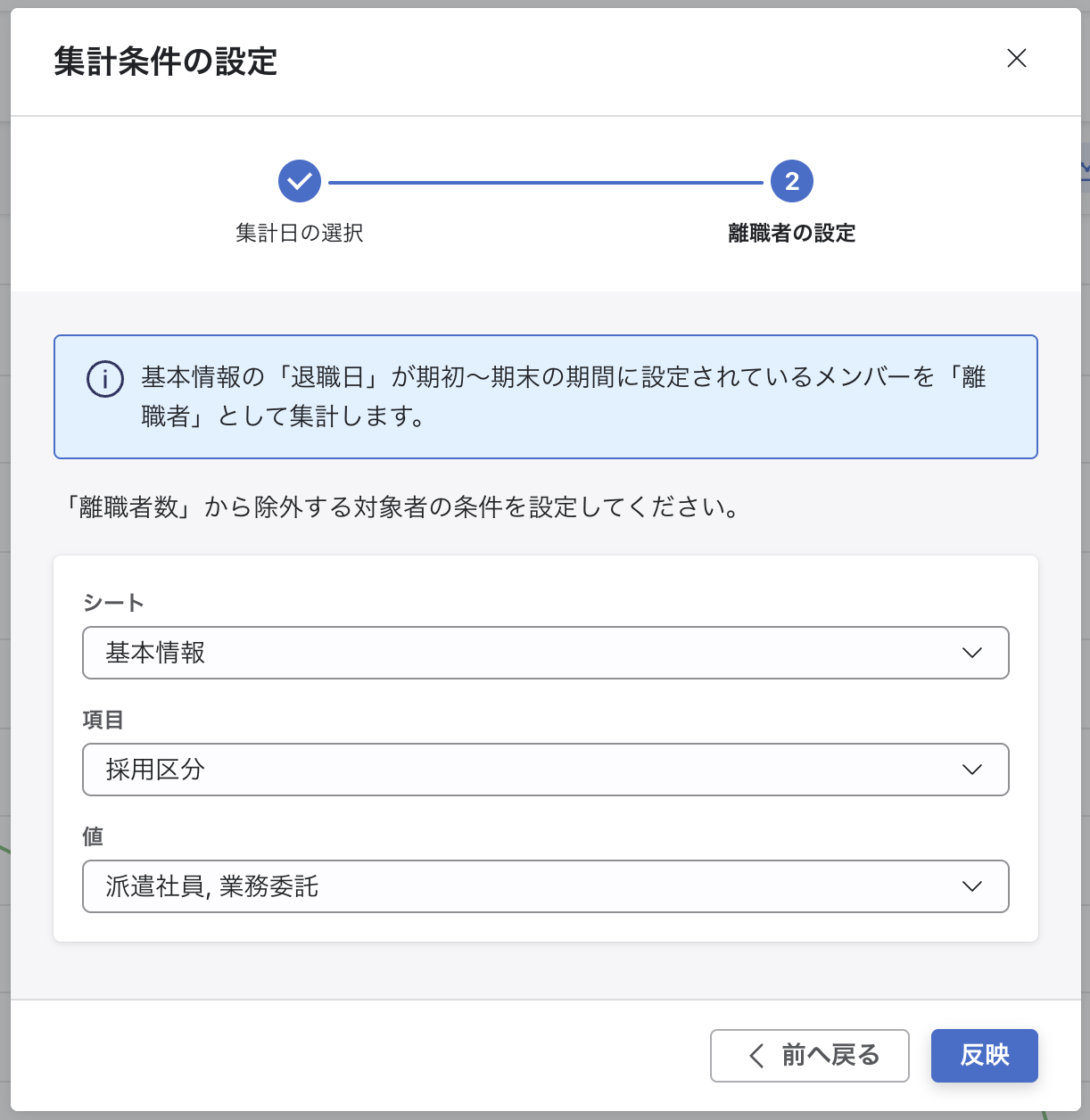The image size is (1090, 1120).
Task: Click the chevron on the 採用区分 field
Action: (x=971, y=770)
